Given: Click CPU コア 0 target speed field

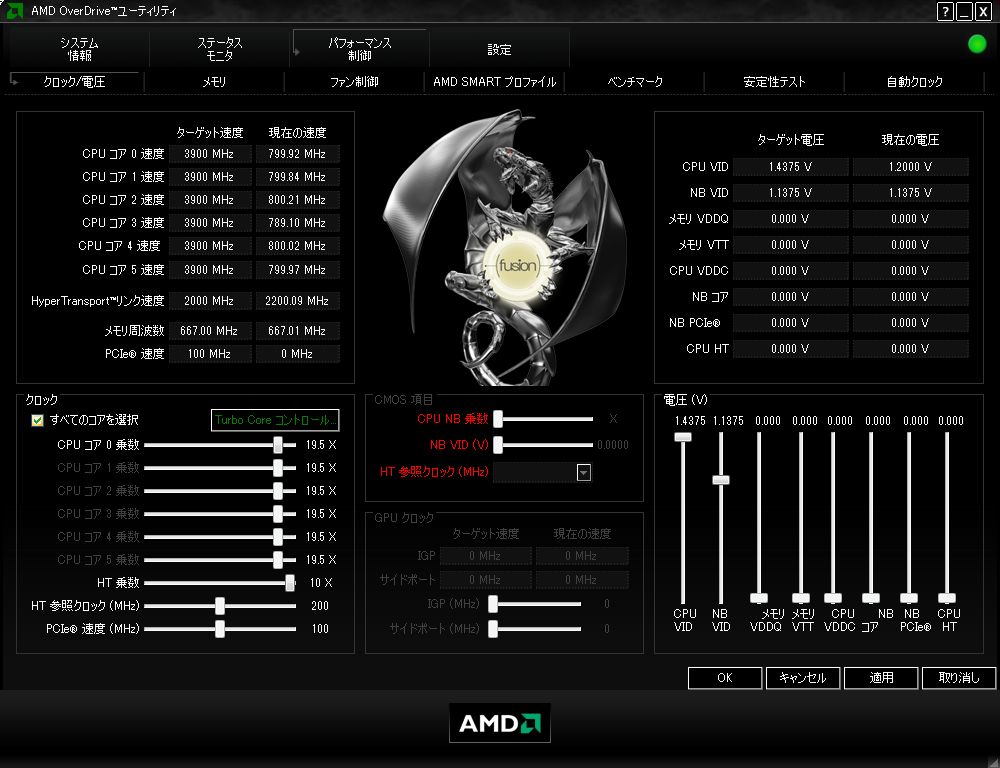Looking at the screenshot, I should click(x=210, y=154).
